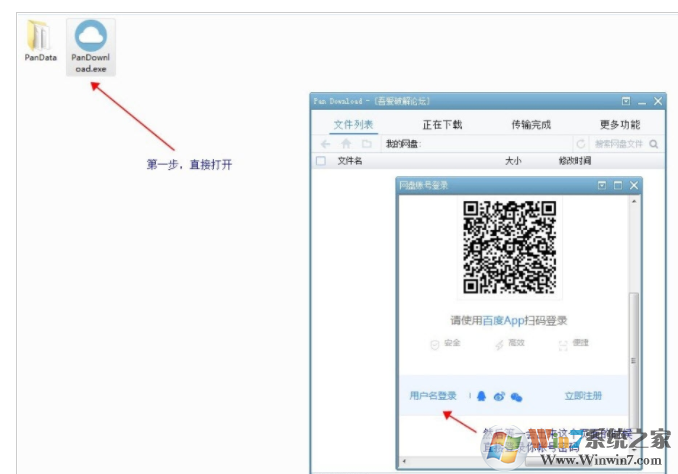Open the PanData folder

39,40
